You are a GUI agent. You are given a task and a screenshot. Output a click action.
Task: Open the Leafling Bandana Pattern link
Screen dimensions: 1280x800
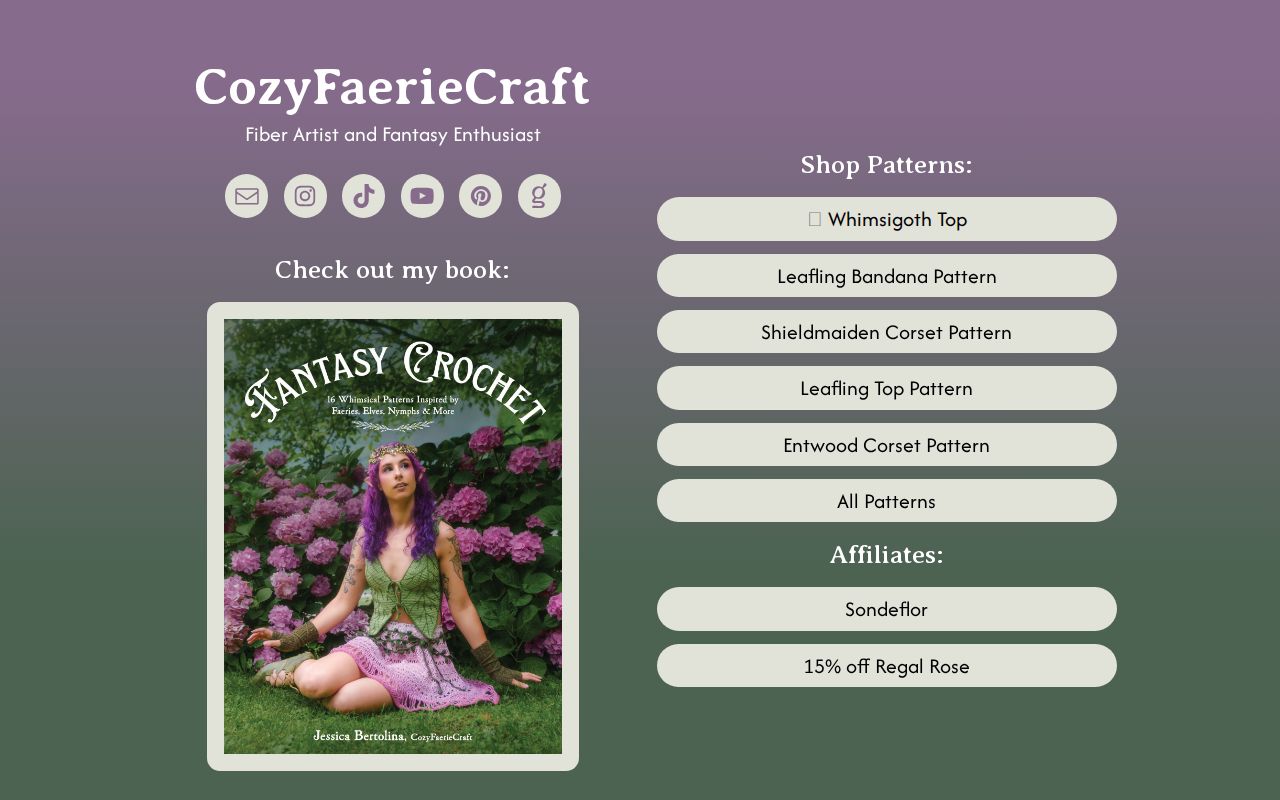887,276
